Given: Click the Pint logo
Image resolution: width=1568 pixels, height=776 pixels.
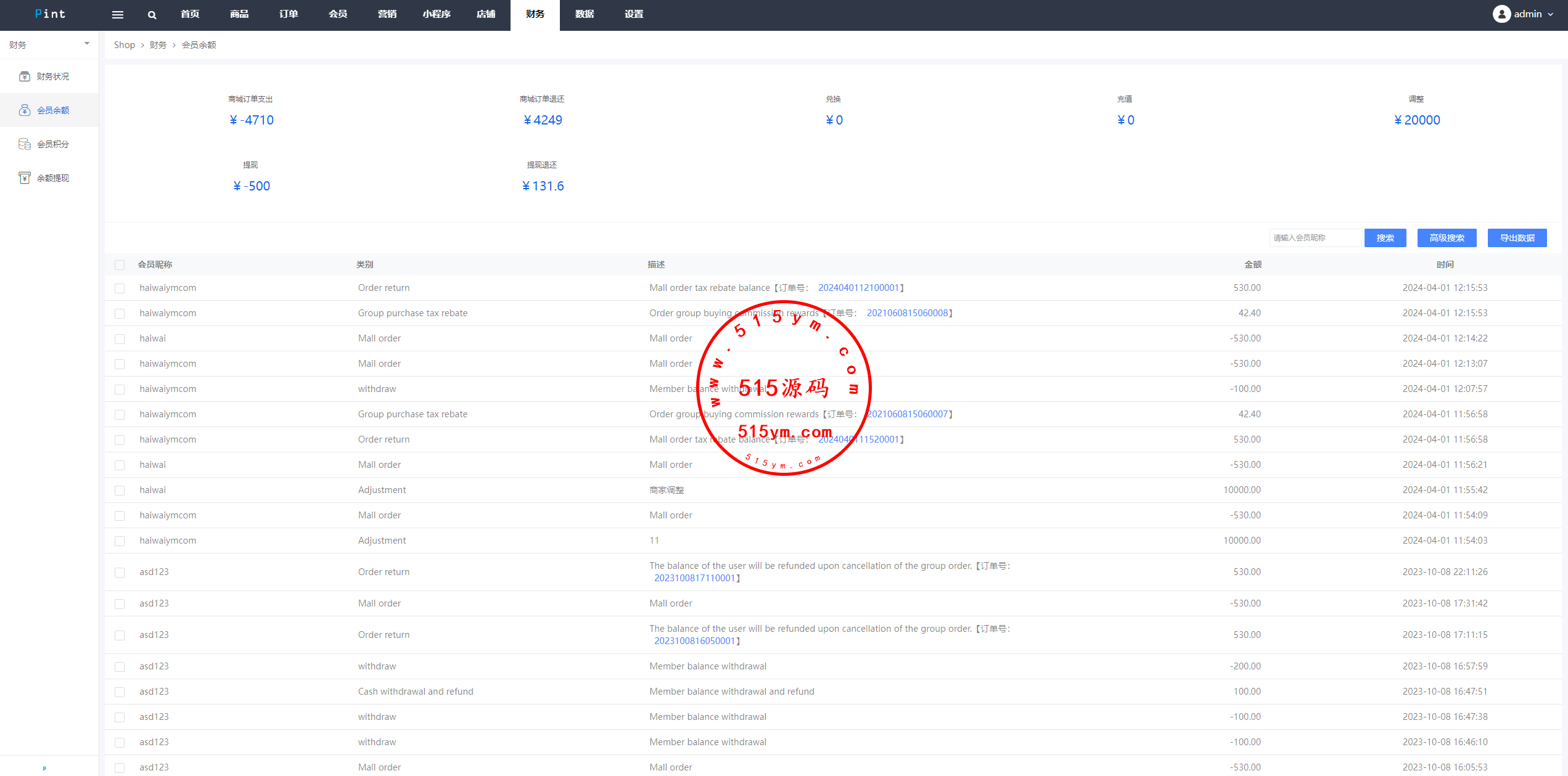Looking at the screenshot, I should click(50, 14).
